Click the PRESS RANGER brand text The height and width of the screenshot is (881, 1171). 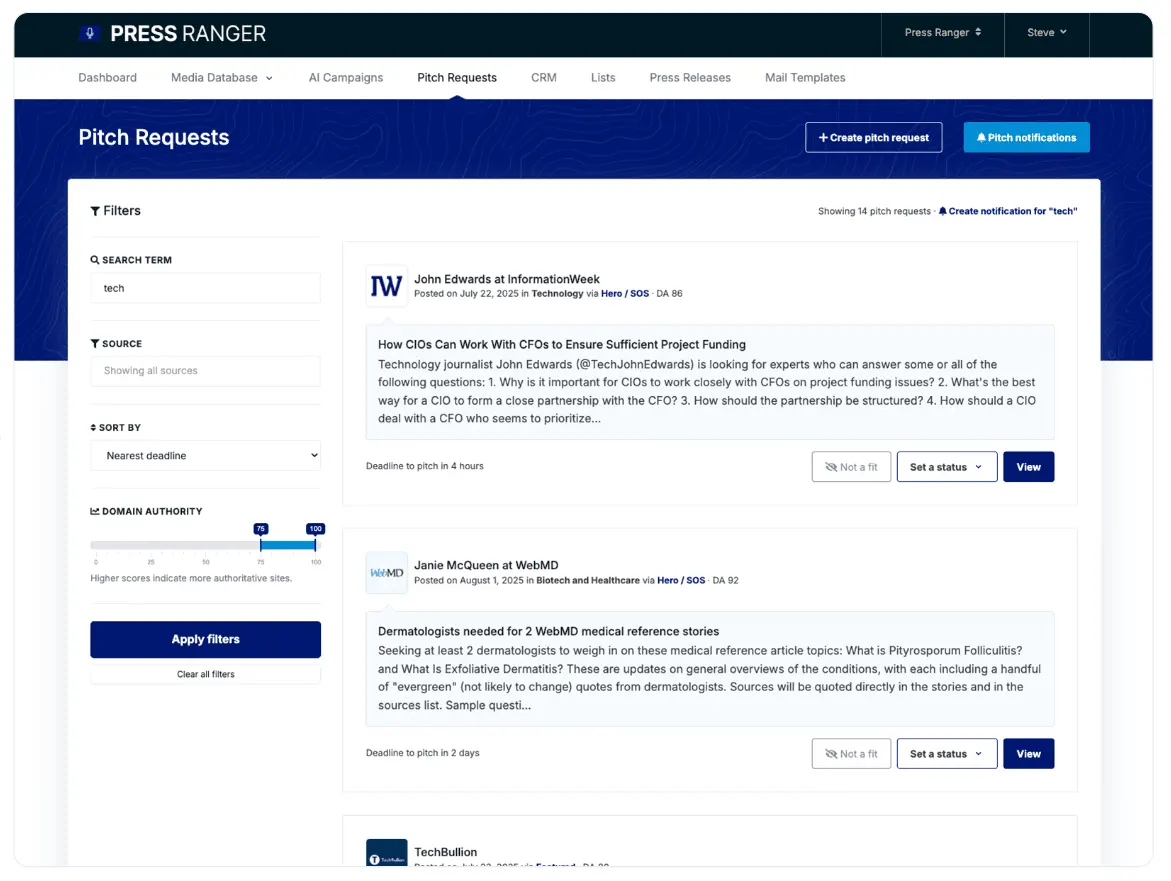(187, 34)
